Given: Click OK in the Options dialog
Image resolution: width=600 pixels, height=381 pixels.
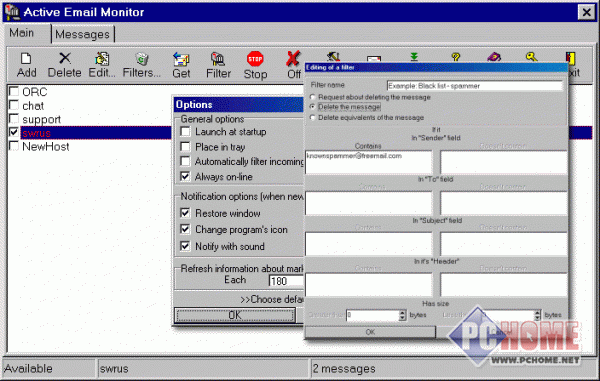Looking at the screenshot, I should (235, 315).
